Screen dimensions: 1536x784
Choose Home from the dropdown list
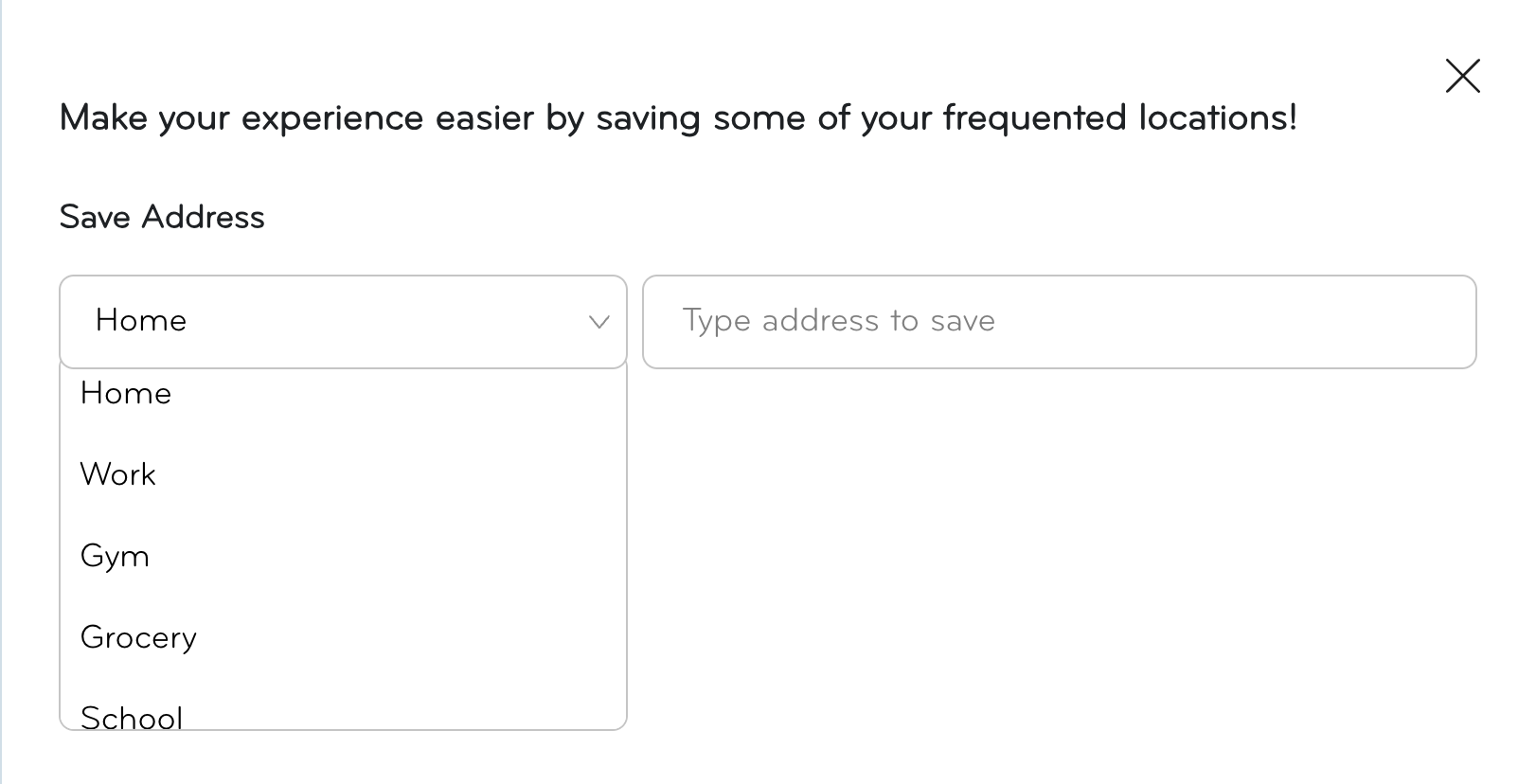[126, 393]
